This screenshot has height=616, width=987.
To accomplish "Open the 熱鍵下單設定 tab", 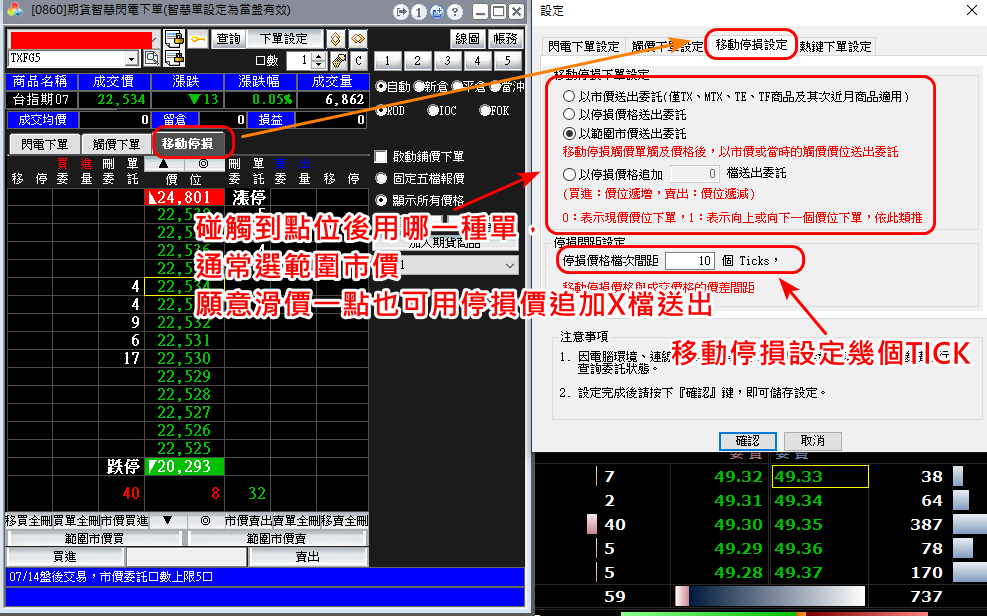I will tap(835, 47).
